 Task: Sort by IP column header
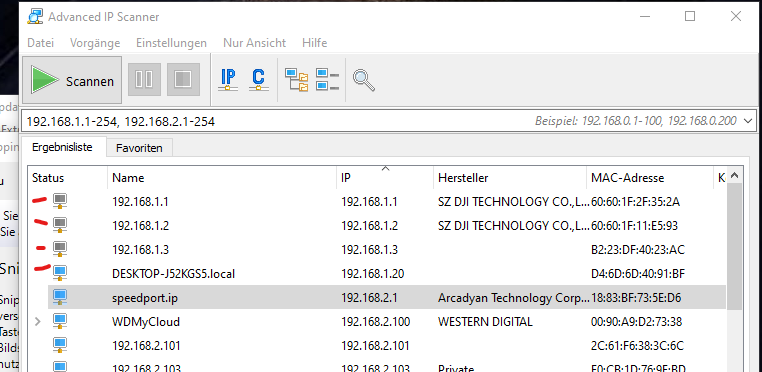click(385, 178)
